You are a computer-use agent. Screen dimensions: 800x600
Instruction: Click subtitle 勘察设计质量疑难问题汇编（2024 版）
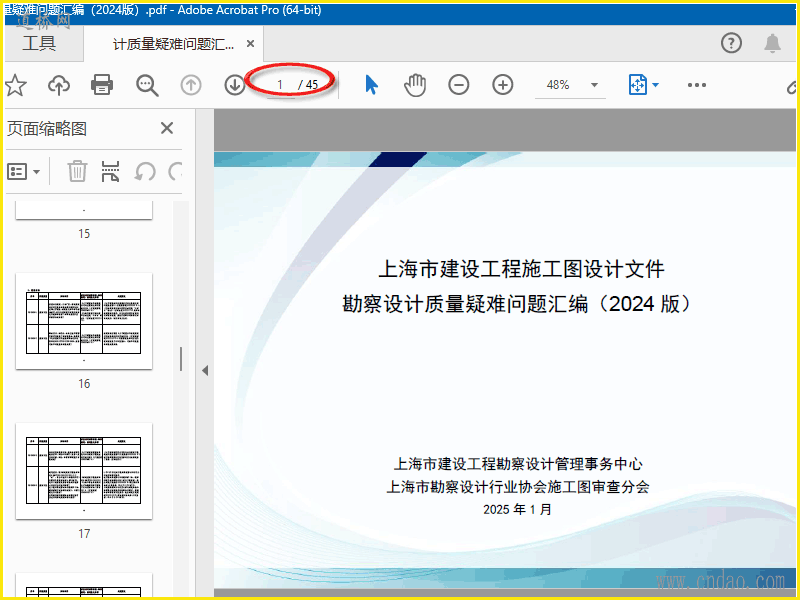click(517, 304)
